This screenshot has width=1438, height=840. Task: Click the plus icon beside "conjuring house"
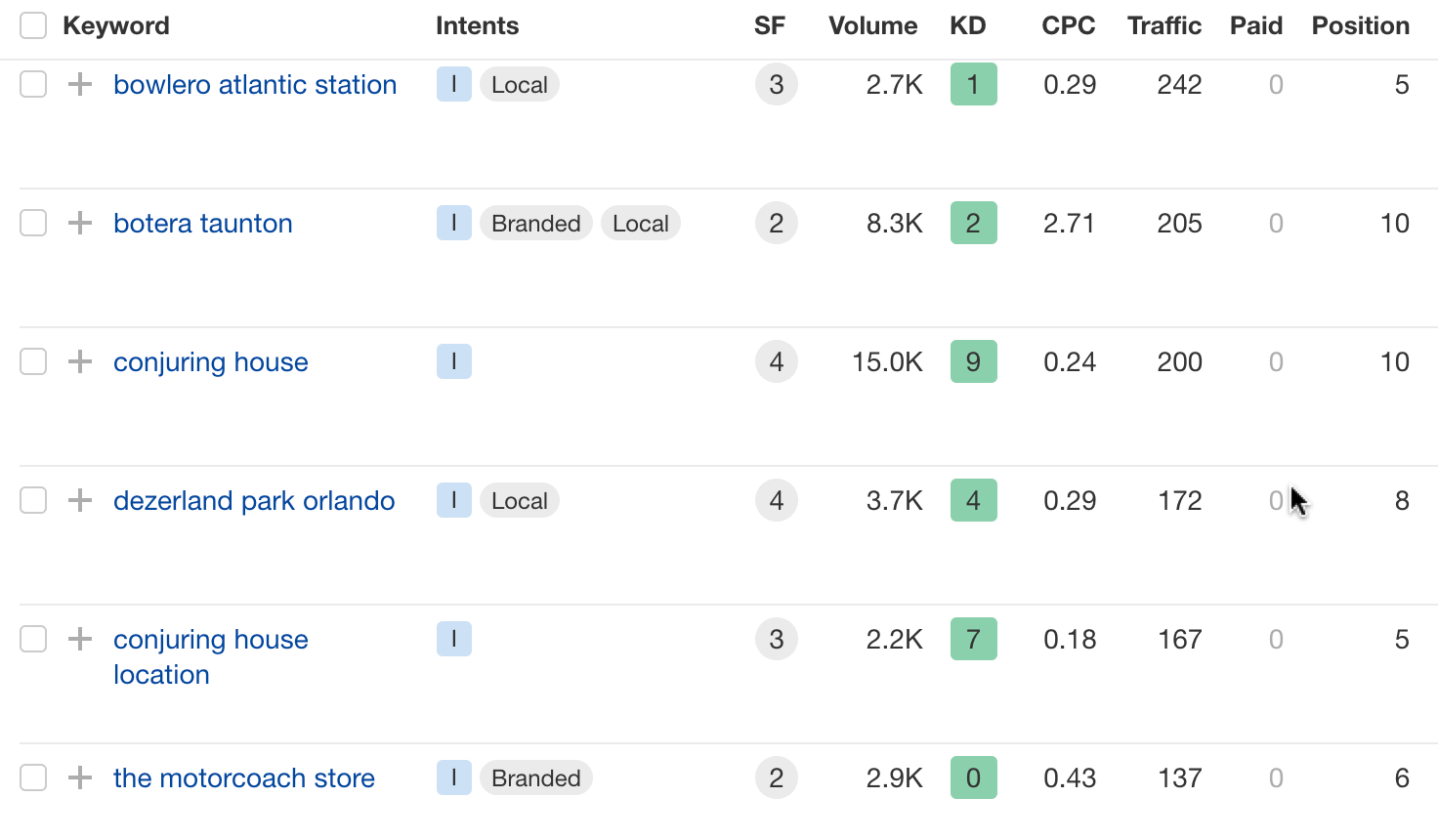(78, 361)
